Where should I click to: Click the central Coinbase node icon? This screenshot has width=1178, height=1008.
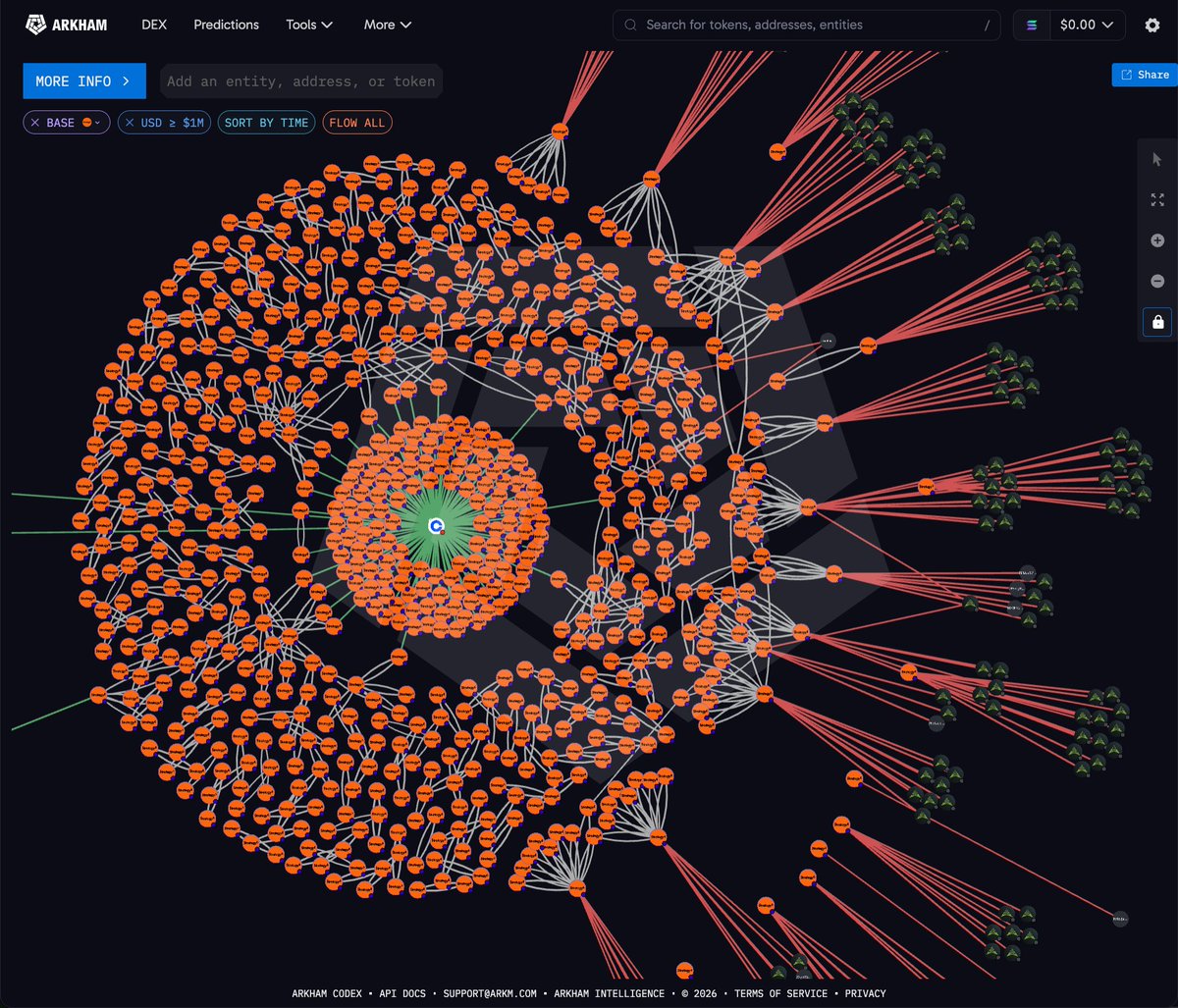tap(437, 527)
